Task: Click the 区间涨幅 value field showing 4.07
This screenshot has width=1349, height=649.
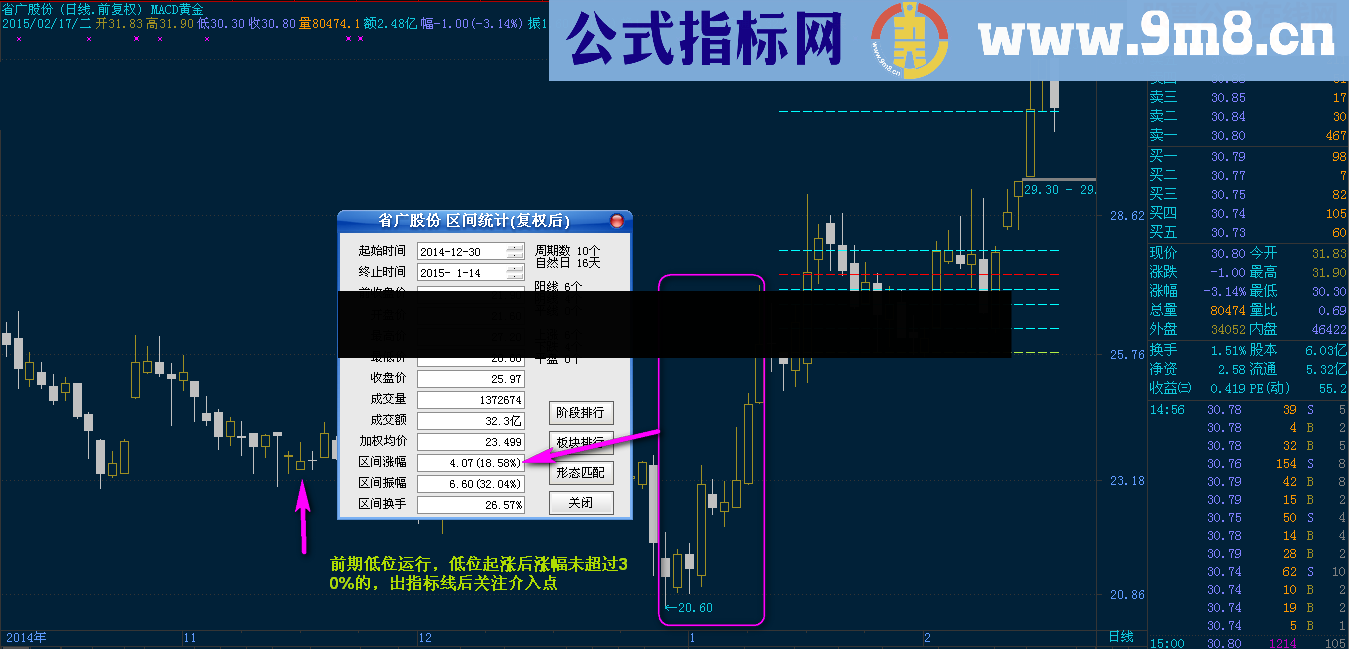Action: point(469,462)
